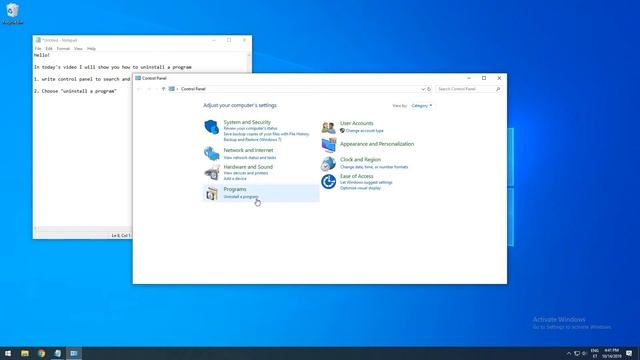Image resolution: width=640 pixels, height=360 pixels.
Task: Open the Recycle Bin on desktop
Action: tap(13, 13)
